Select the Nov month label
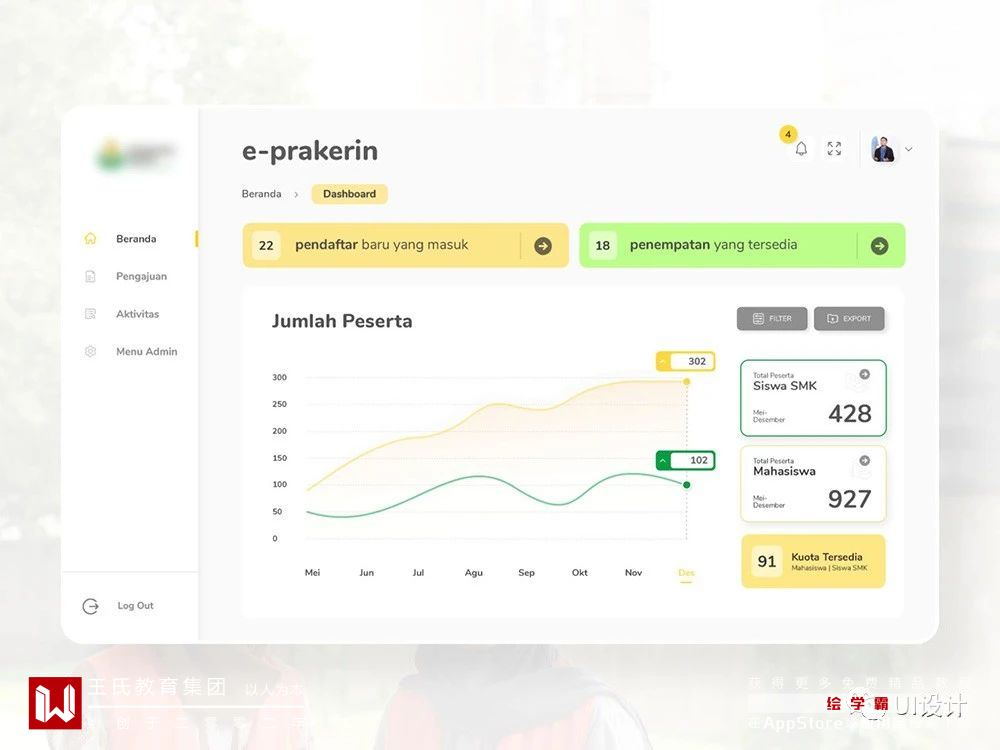The width and height of the screenshot is (1000, 750). [633, 573]
